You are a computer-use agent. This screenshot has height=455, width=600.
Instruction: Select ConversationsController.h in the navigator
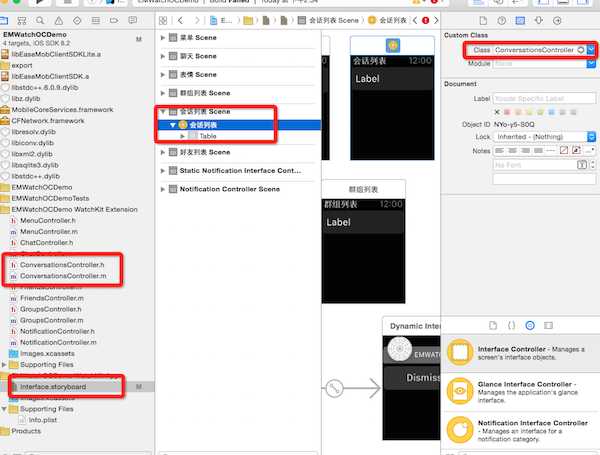coord(62,264)
